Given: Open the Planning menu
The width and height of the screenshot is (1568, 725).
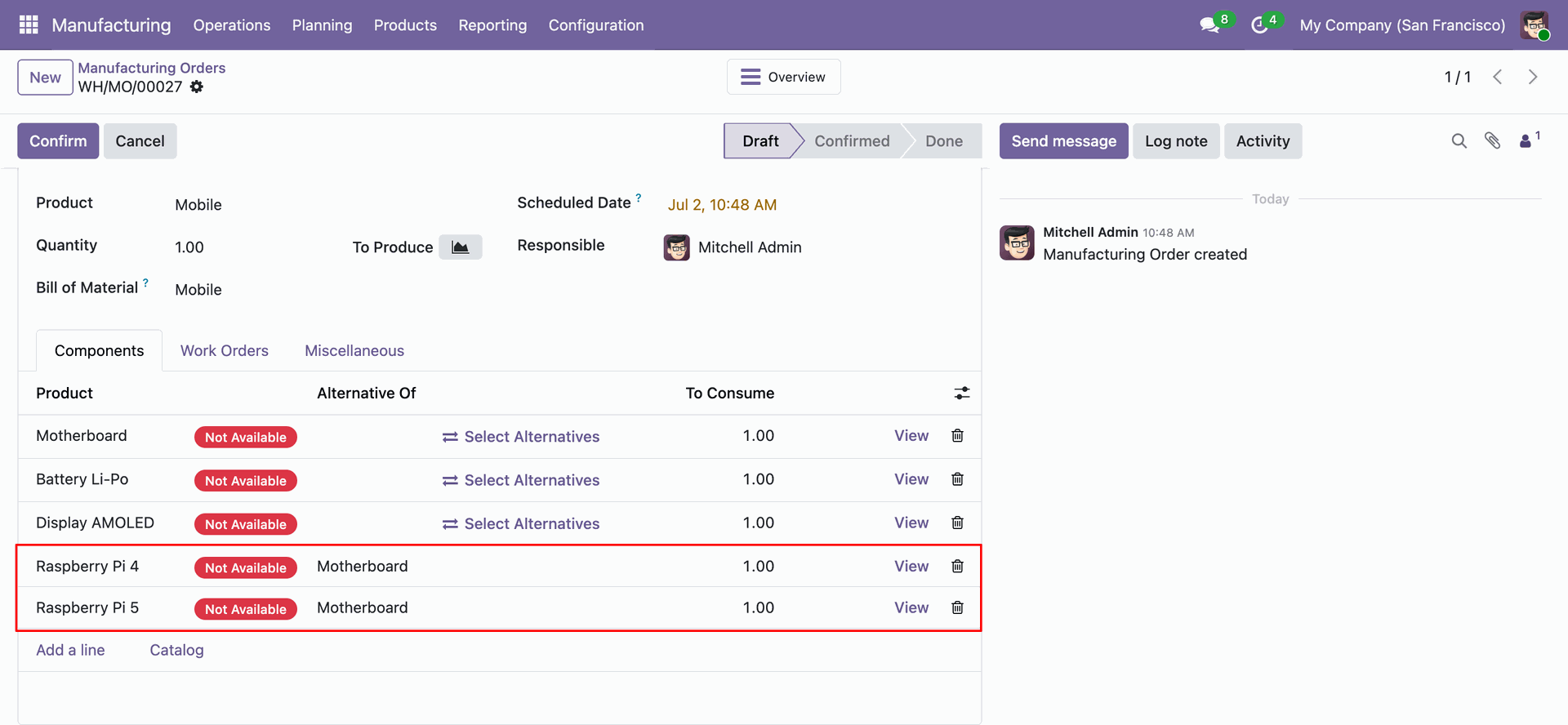Looking at the screenshot, I should 323,25.
